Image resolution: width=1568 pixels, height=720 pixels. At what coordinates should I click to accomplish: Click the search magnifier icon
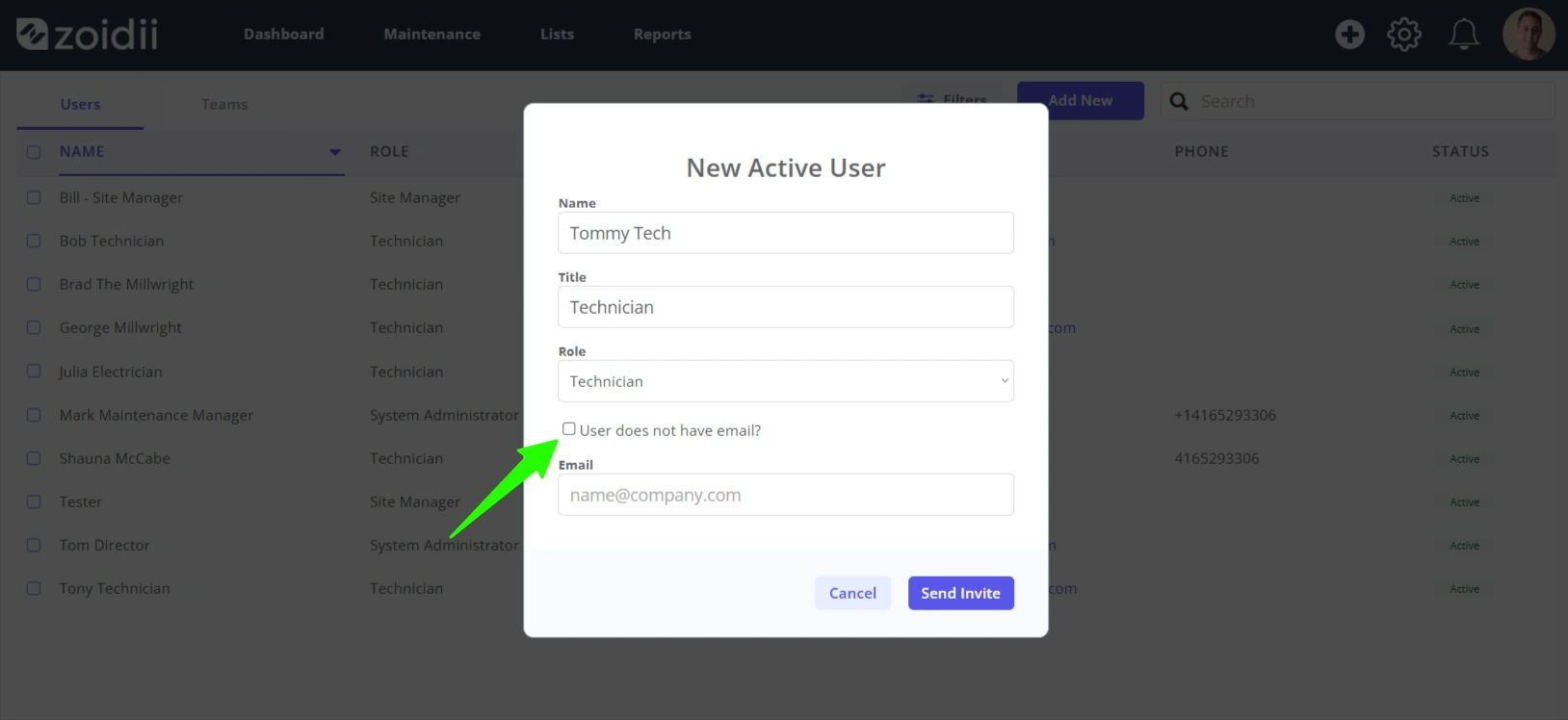tap(1179, 101)
